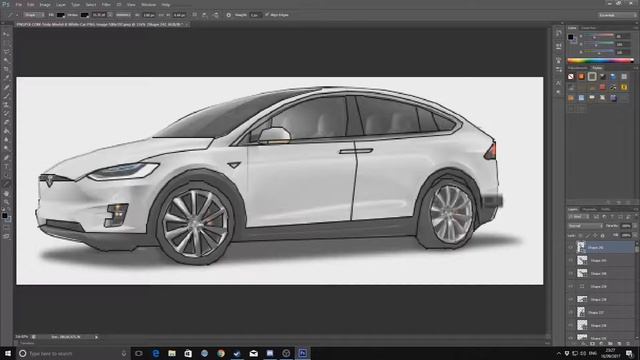This screenshot has width=640, height=360.
Task: Click the foreground color swatch in toolbar
Action: tap(4, 216)
